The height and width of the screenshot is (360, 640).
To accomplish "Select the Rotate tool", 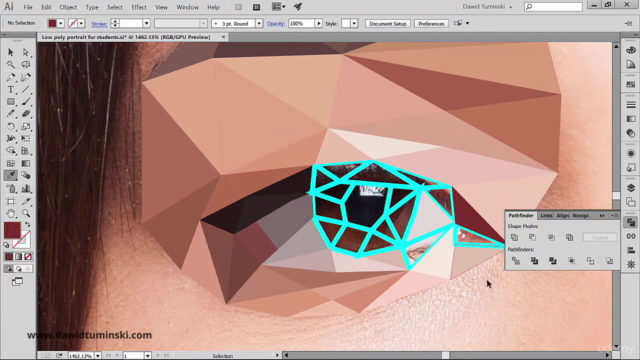I will tap(11, 127).
